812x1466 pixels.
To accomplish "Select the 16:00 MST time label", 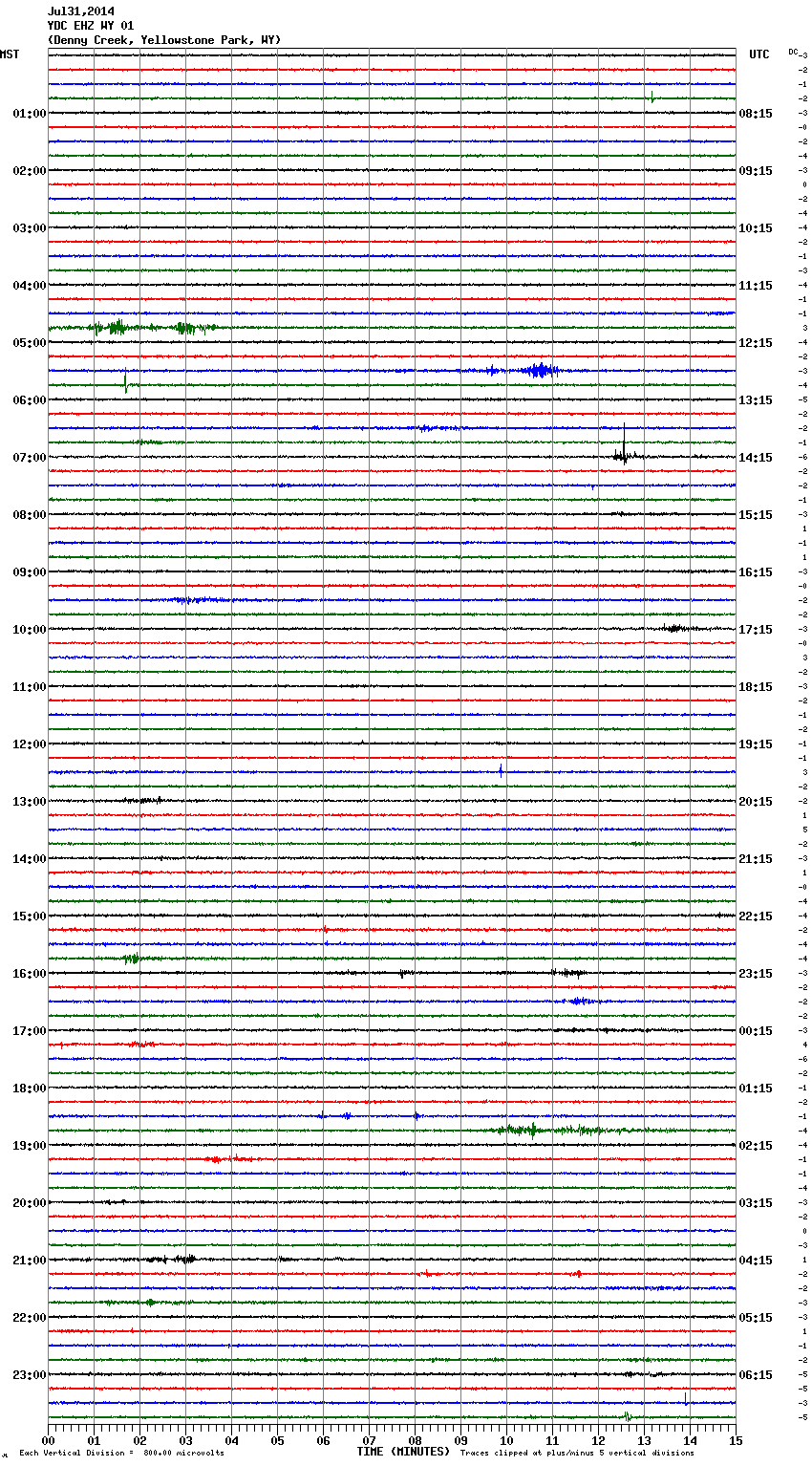I will tap(30, 974).
